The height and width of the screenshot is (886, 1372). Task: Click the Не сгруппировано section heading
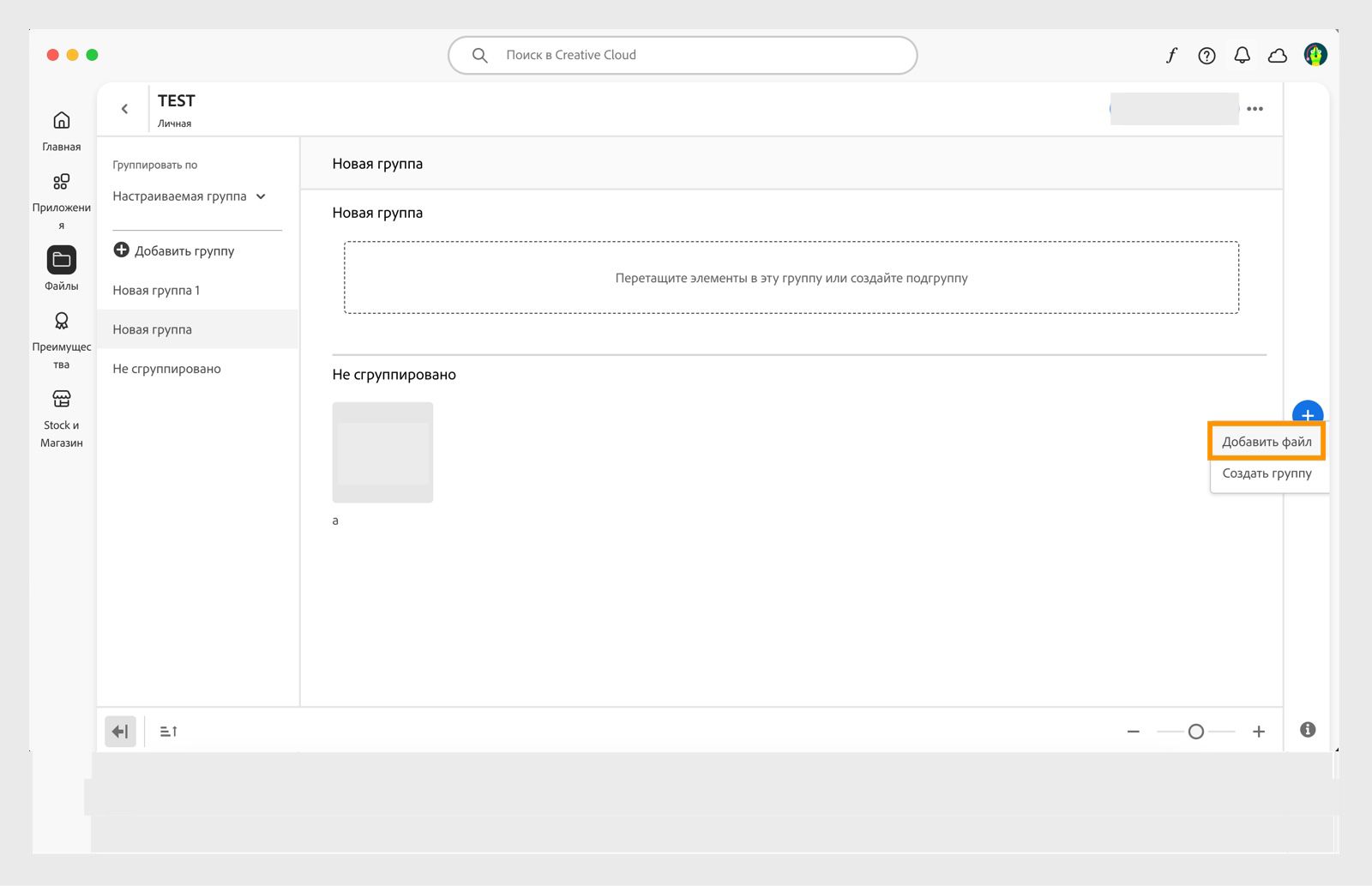[x=394, y=375]
